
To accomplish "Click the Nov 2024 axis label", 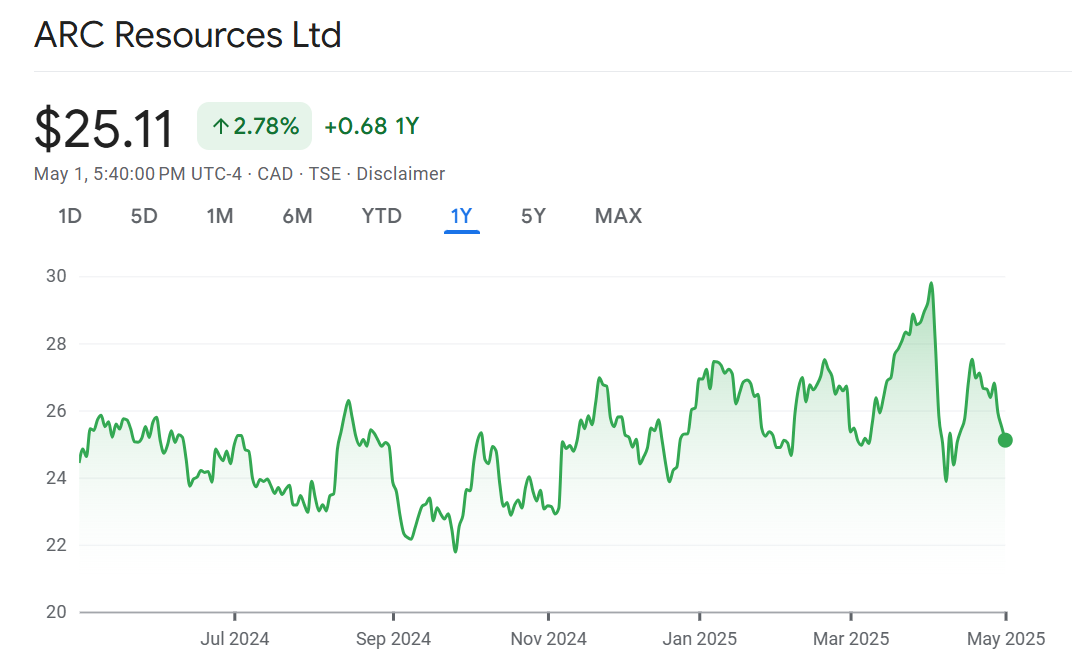I will [x=547, y=638].
